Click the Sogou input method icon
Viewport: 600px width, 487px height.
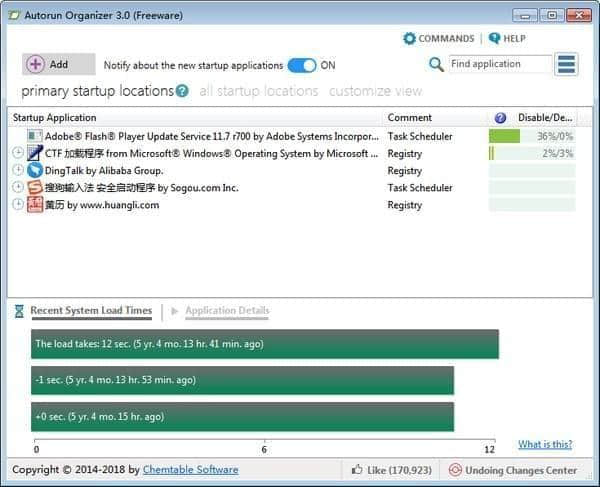(x=35, y=188)
